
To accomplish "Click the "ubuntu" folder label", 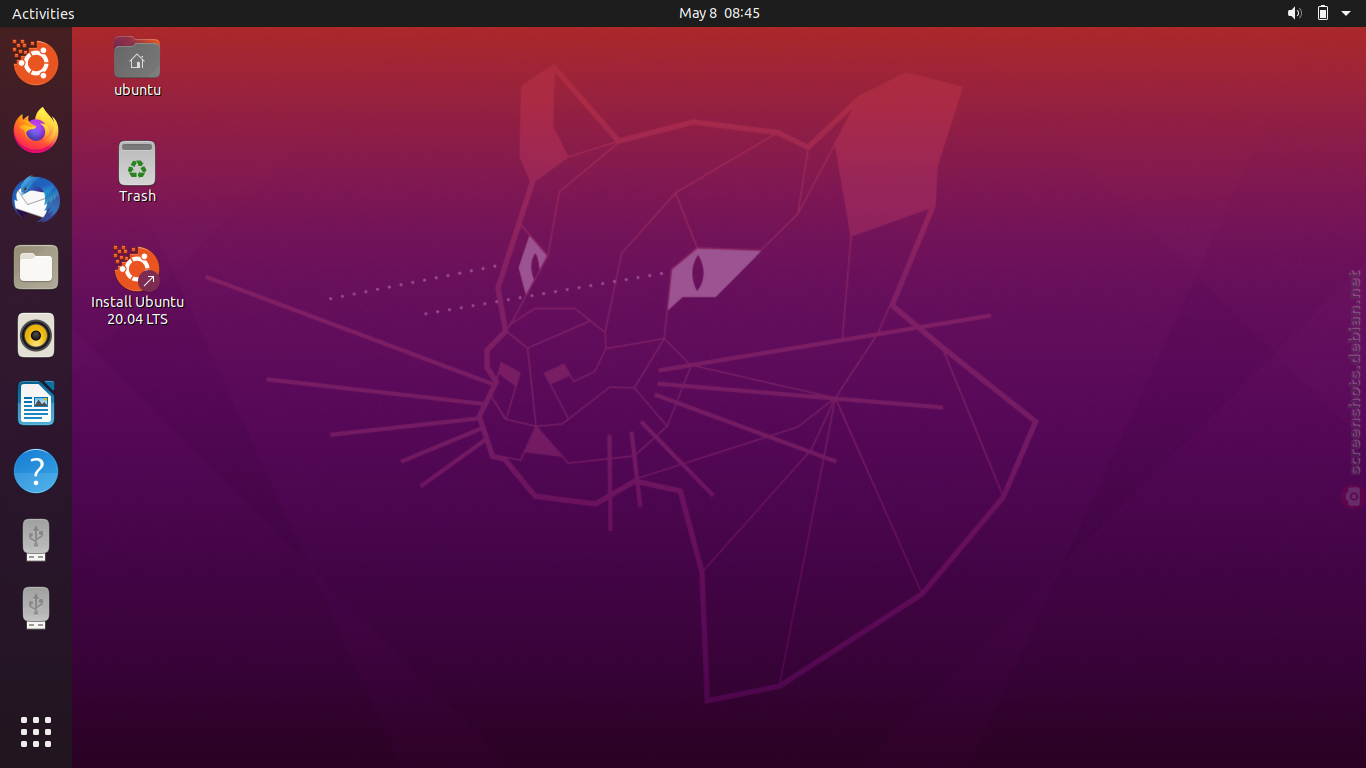I will tap(137, 90).
